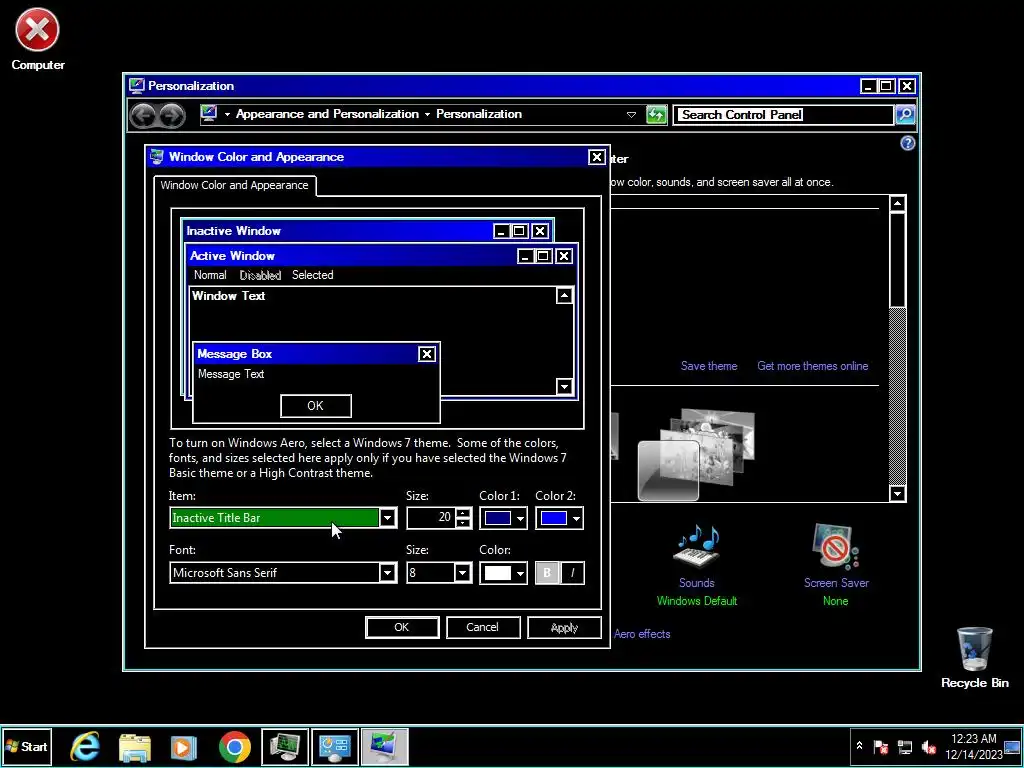Image resolution: width=1024 pixels, height=768 pixels.
Task: Increase the item Size spinner value
Action: point(463,513)
